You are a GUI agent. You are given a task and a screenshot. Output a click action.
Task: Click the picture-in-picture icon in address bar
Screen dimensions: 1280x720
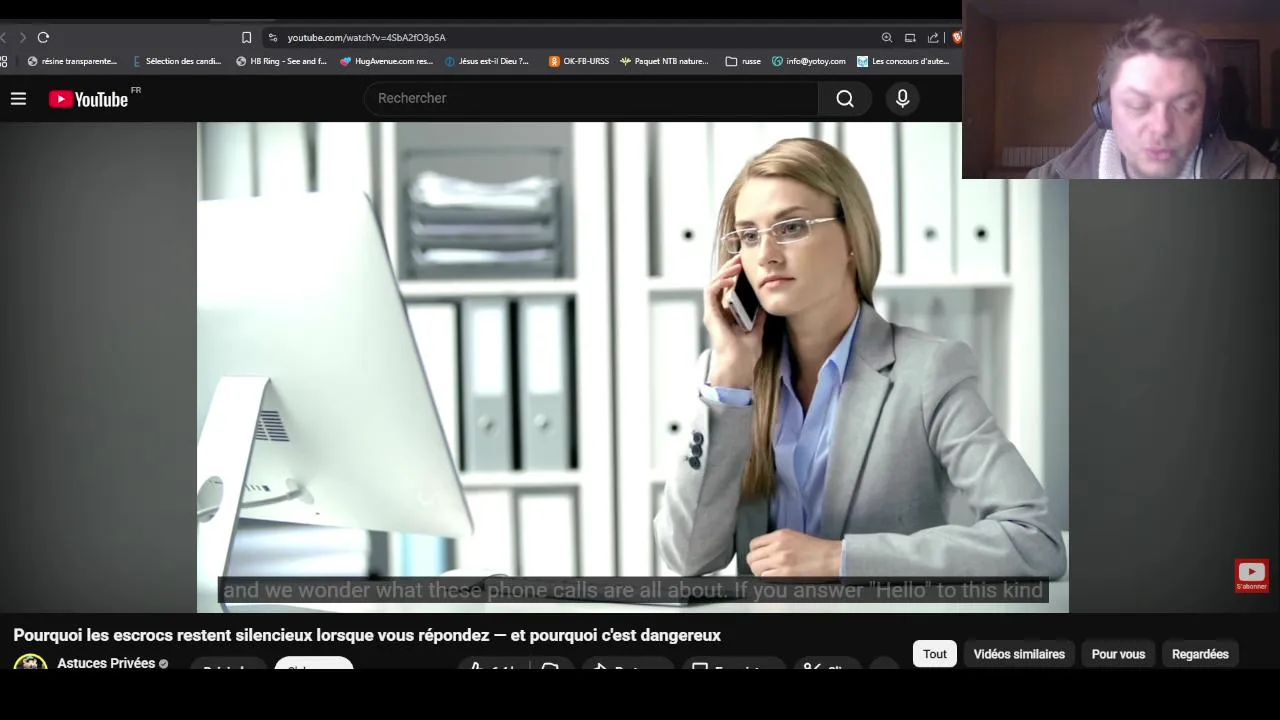910,37
